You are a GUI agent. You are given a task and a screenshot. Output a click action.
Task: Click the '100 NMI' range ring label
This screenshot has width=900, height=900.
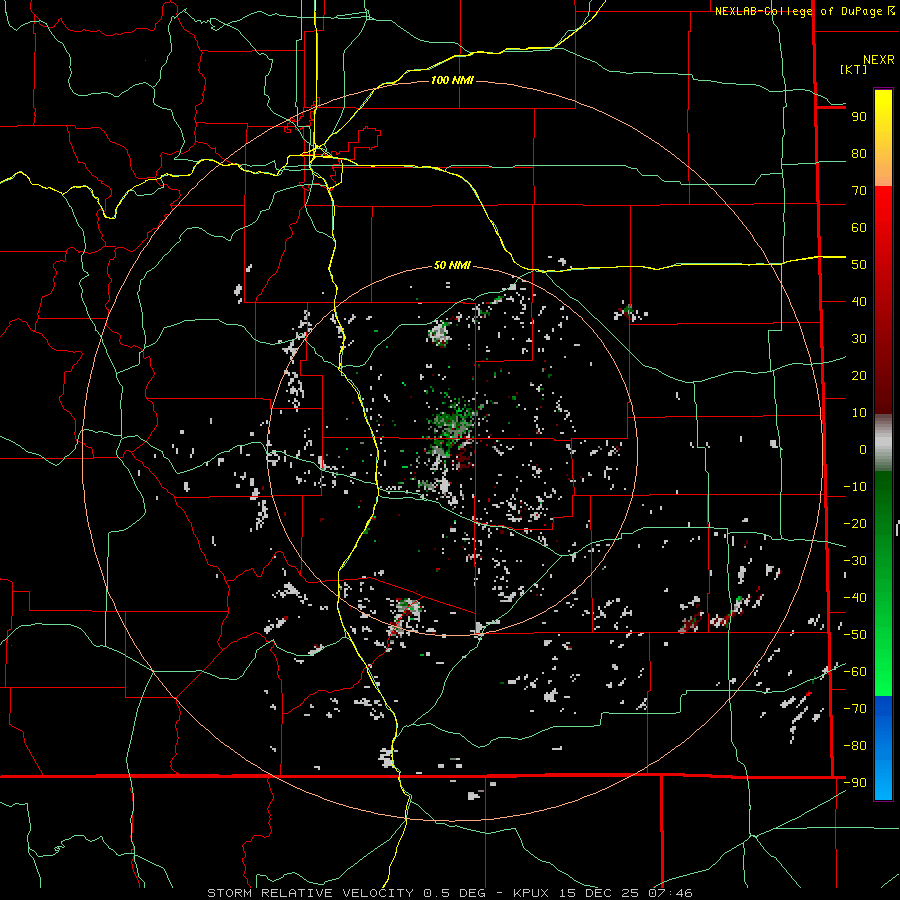tap(452, 80)
